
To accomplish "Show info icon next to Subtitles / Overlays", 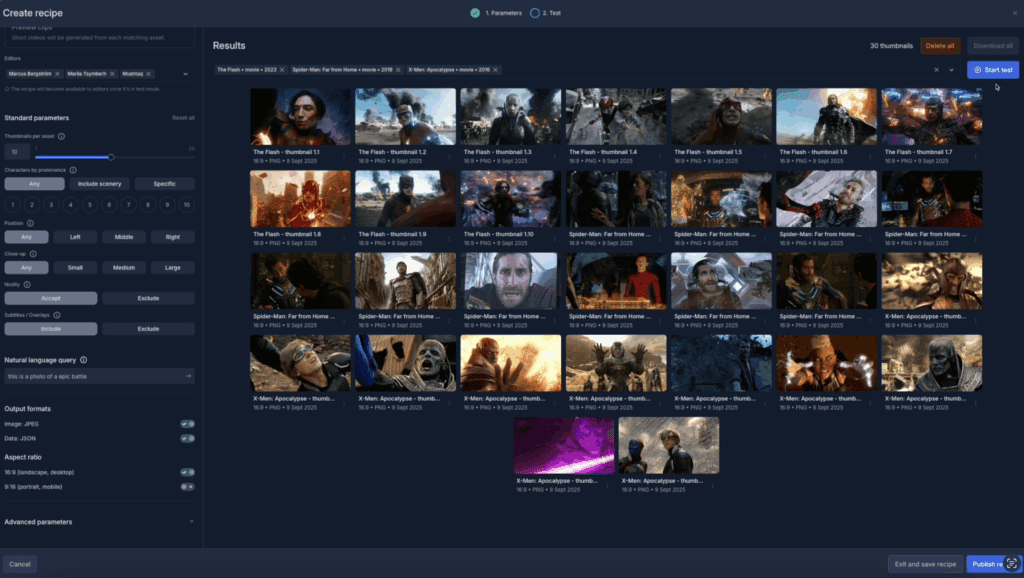I will coord(57,315).
